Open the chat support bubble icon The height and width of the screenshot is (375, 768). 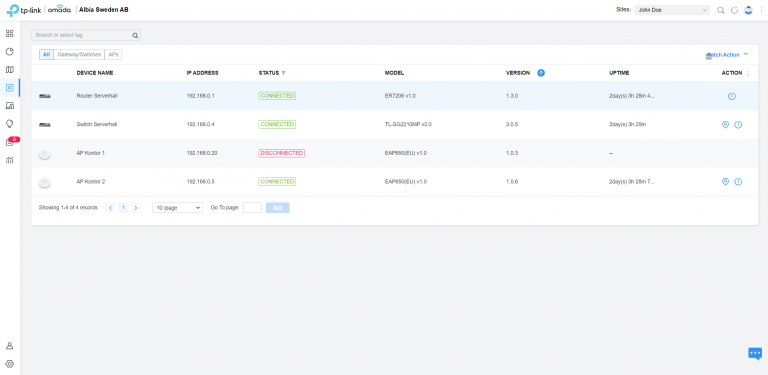tap(755, 353)
